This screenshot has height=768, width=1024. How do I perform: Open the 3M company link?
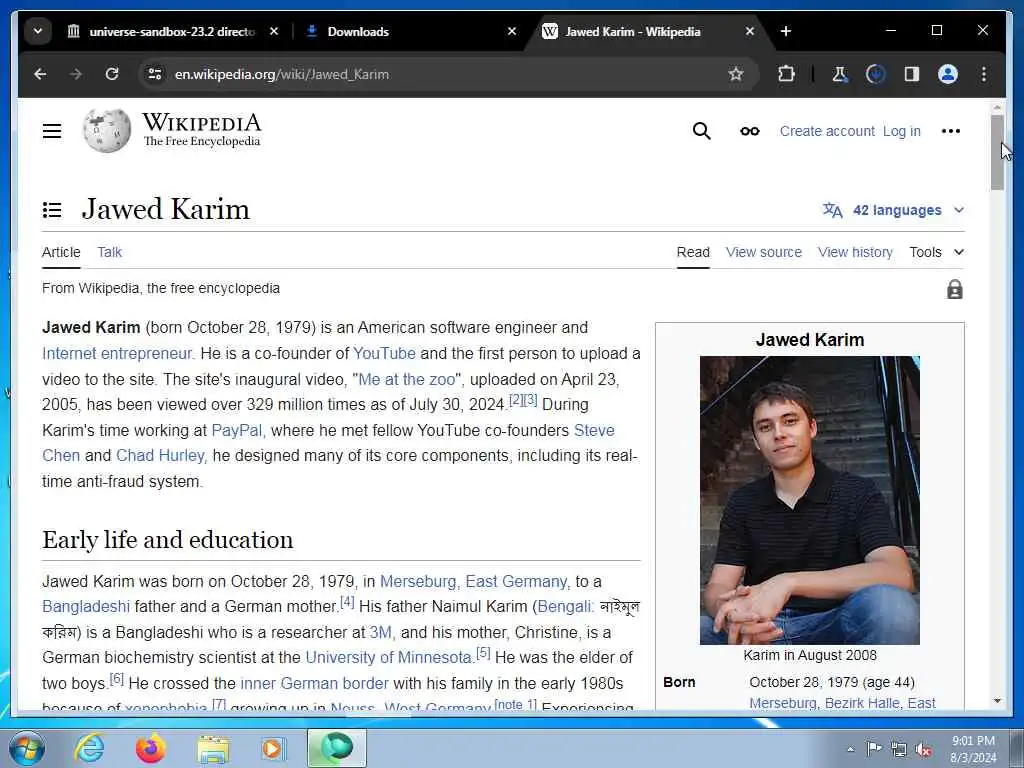point(381,632)
